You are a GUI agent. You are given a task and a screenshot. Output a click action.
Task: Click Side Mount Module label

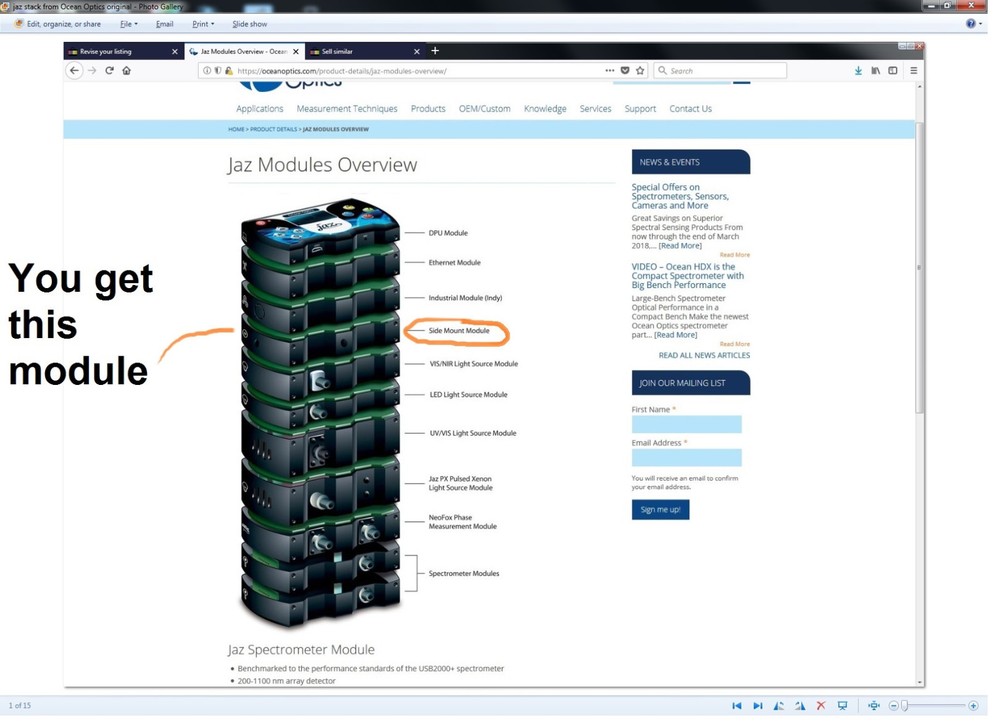pos(459,331)
